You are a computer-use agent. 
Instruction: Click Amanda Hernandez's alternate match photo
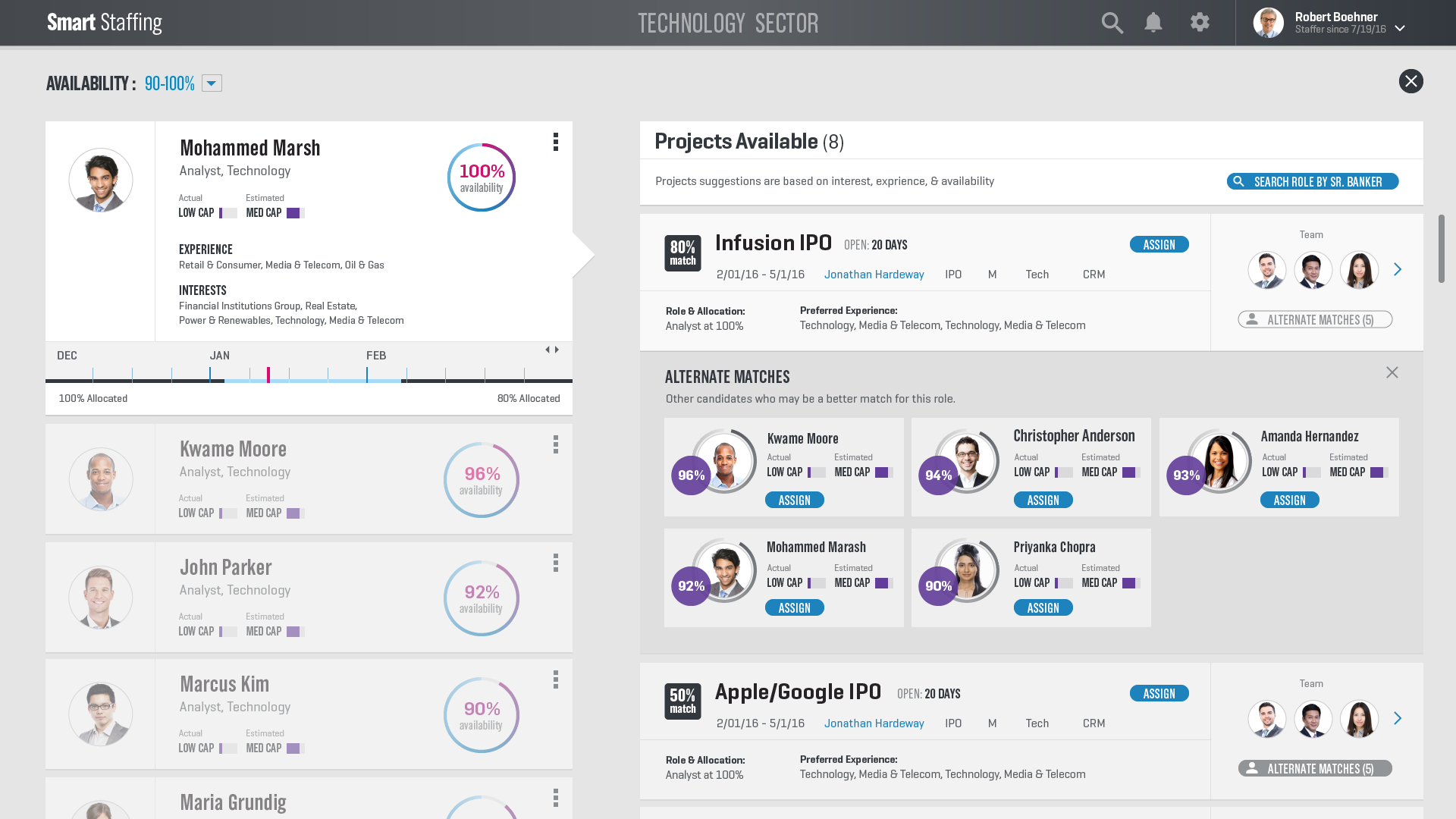pyautogui.click(x=1219, y=461)
